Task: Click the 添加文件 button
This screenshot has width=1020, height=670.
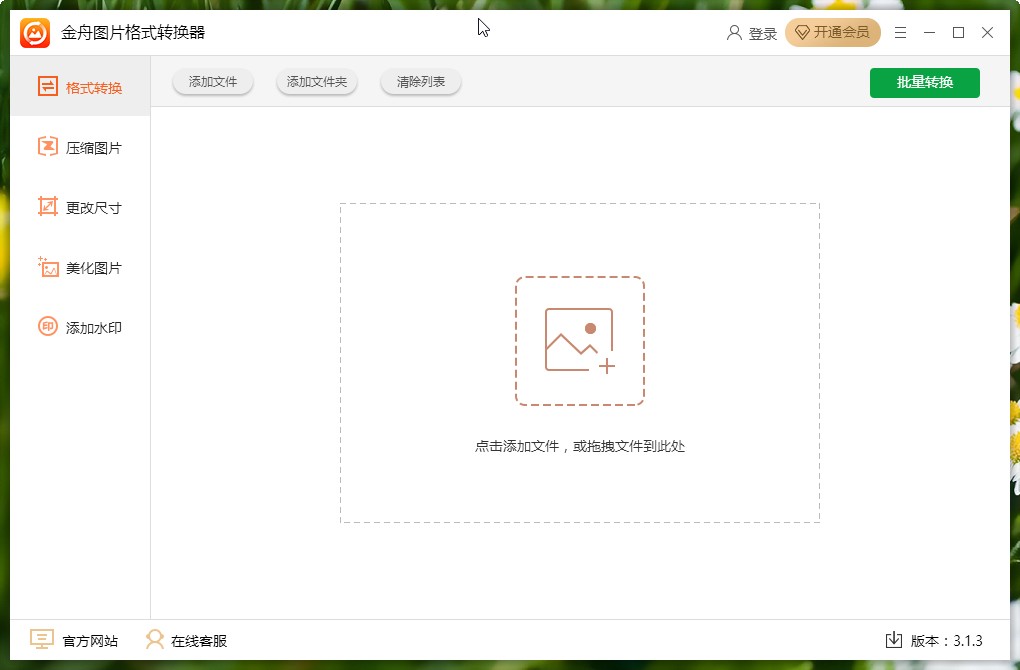Action: pos(212,82)
